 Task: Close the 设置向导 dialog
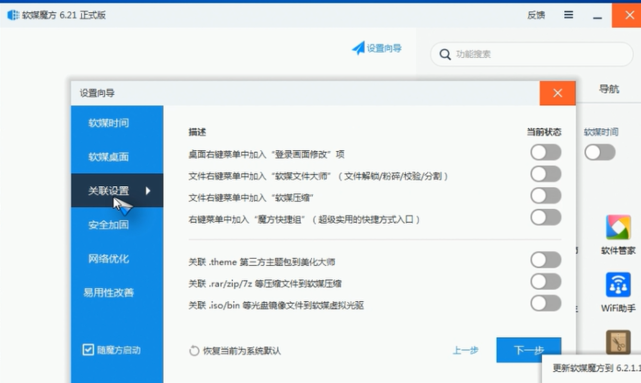point(558,93)
